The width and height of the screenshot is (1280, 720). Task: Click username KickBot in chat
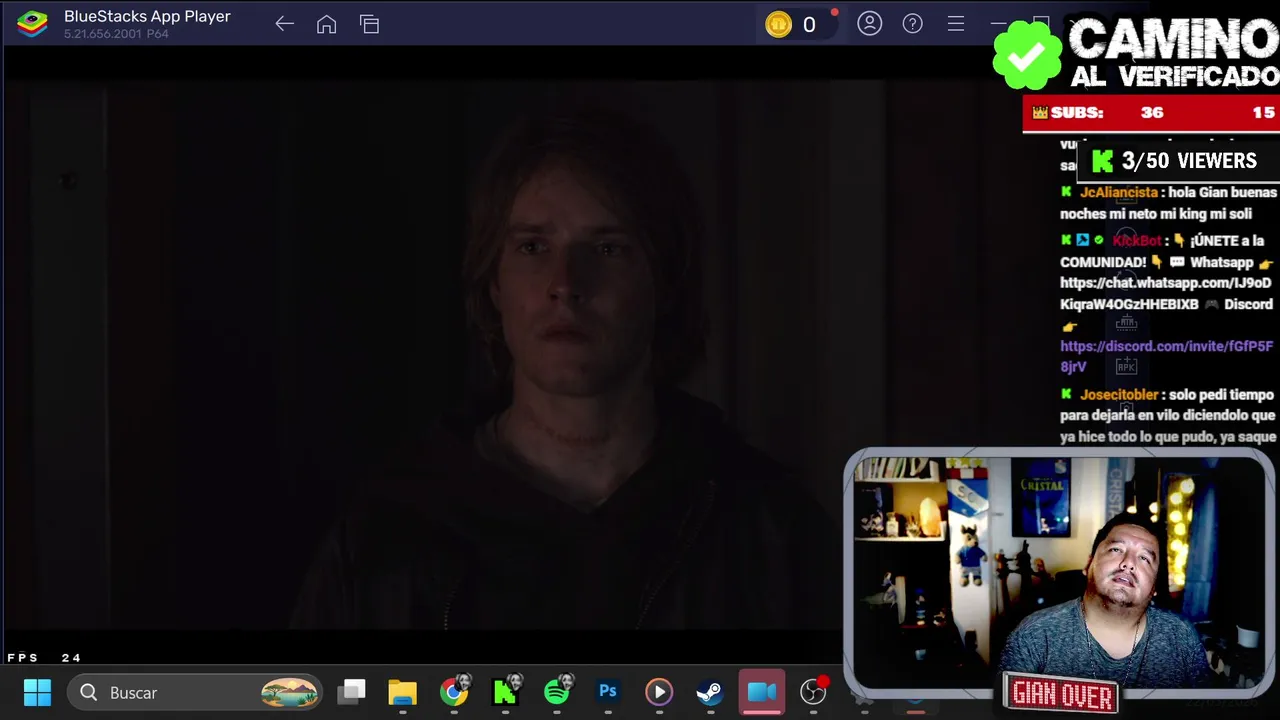tap(1136, 240)
